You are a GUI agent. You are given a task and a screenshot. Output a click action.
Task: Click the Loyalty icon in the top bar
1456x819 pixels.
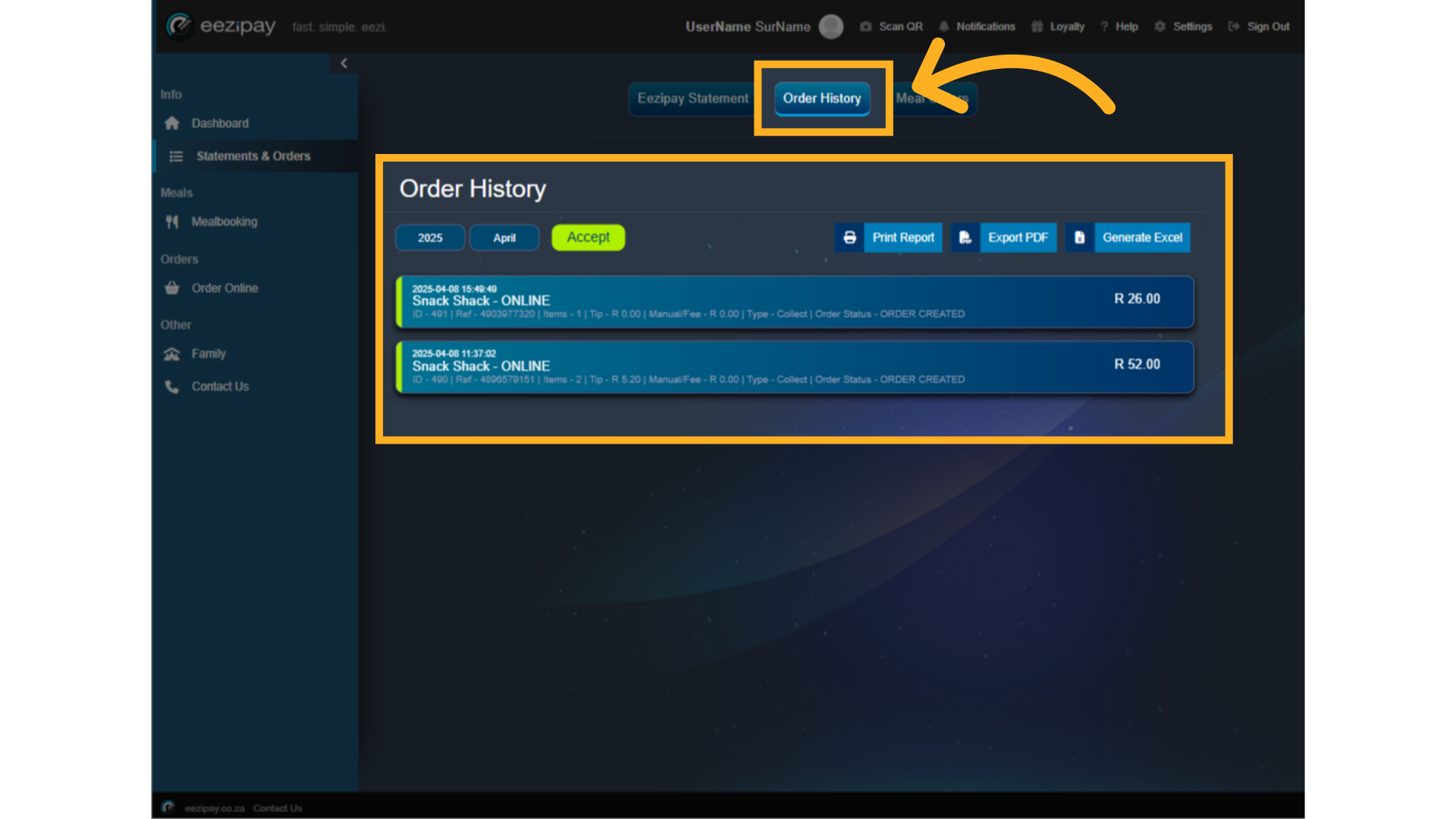click(1036, 26)
